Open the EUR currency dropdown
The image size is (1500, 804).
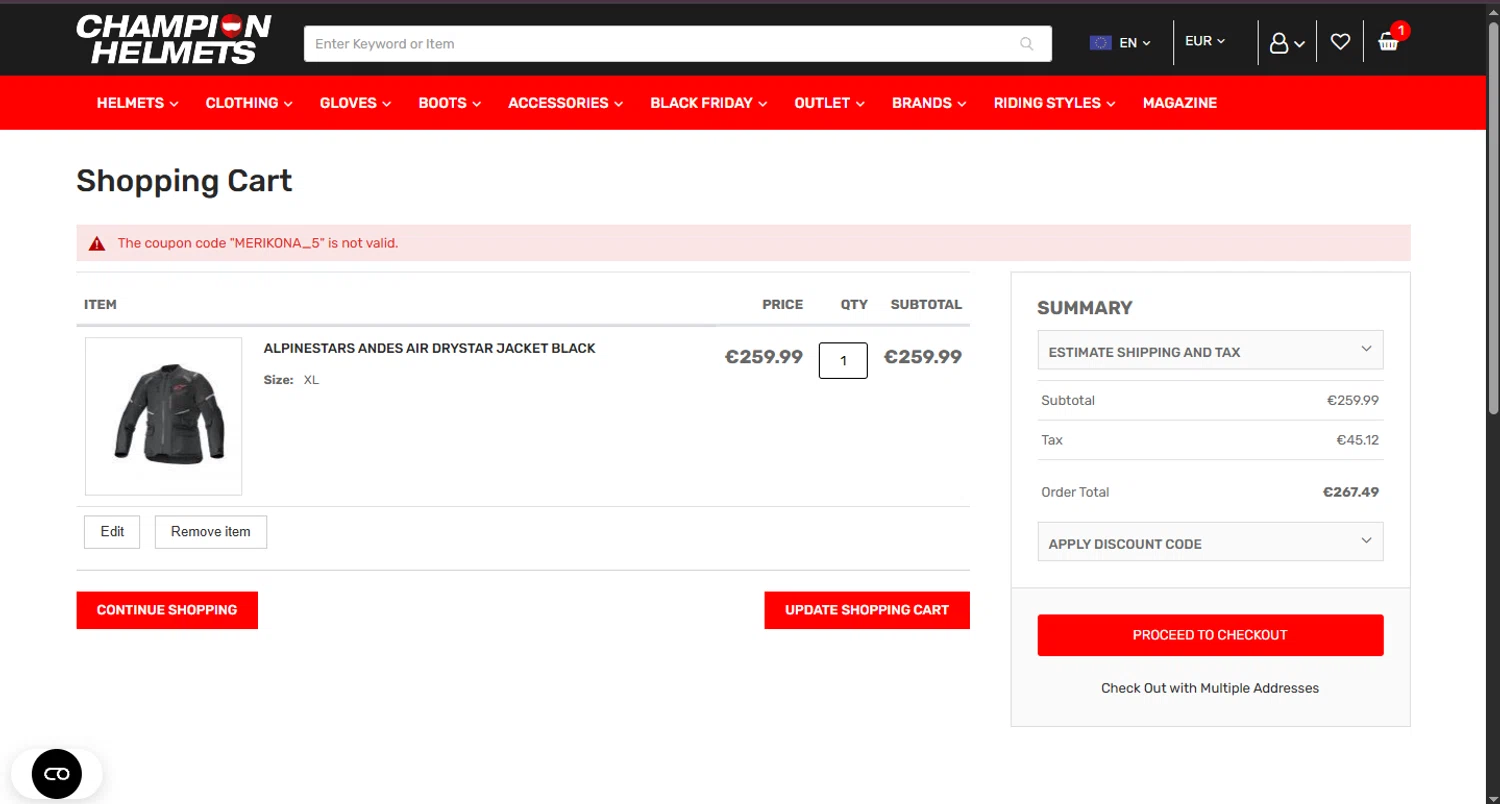(x=1205, y=41)
